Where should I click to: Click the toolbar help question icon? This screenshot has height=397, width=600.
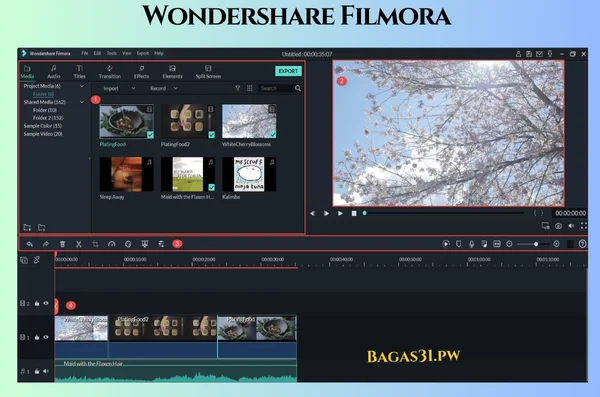[x=582, y=244]
